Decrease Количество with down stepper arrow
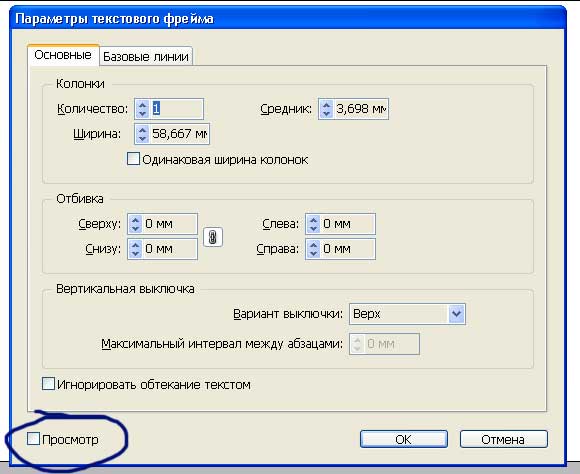This screenshot has height=474, width=580. [142, 113]
